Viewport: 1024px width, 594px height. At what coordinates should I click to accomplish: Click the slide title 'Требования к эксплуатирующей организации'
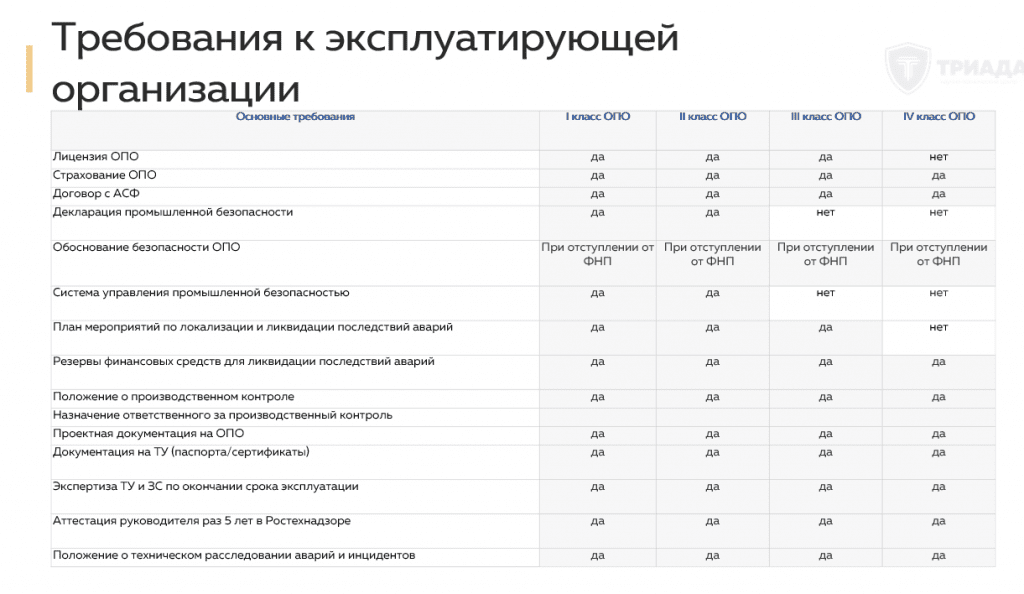tap(365, 63)
